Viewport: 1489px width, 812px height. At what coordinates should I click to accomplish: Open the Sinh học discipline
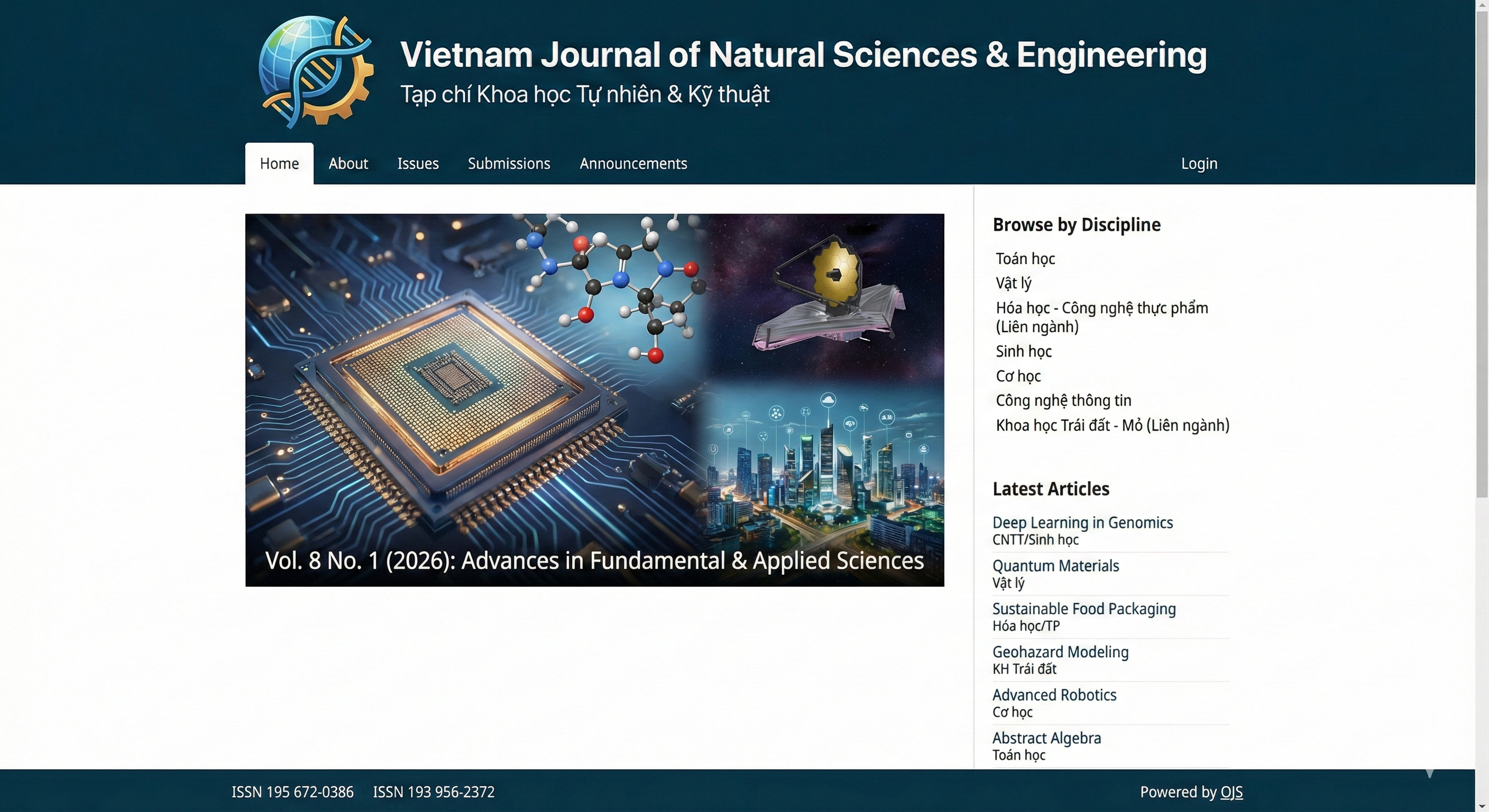coord(1023,351)
